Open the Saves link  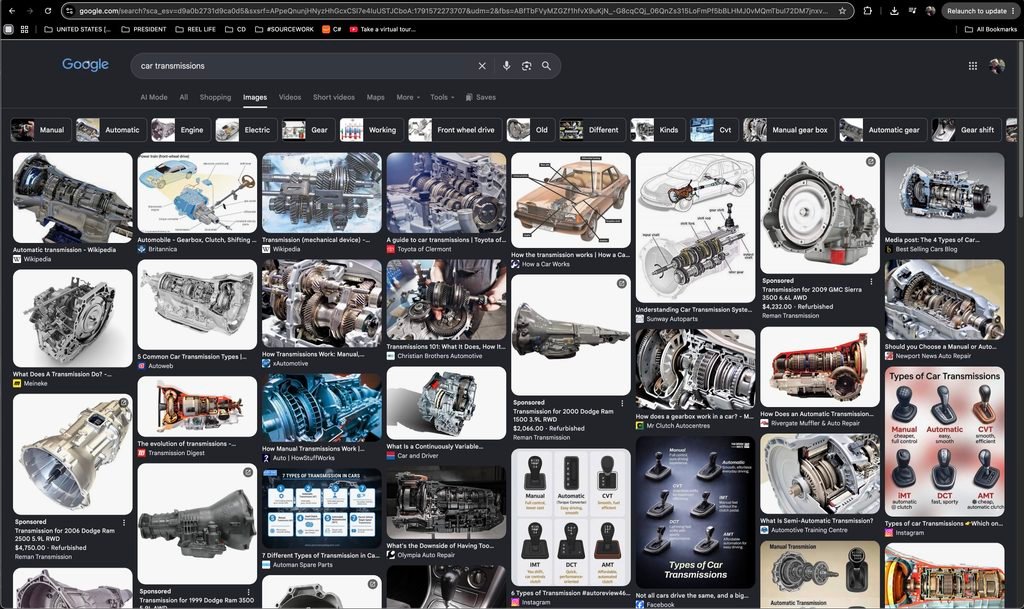coord(481,97)
